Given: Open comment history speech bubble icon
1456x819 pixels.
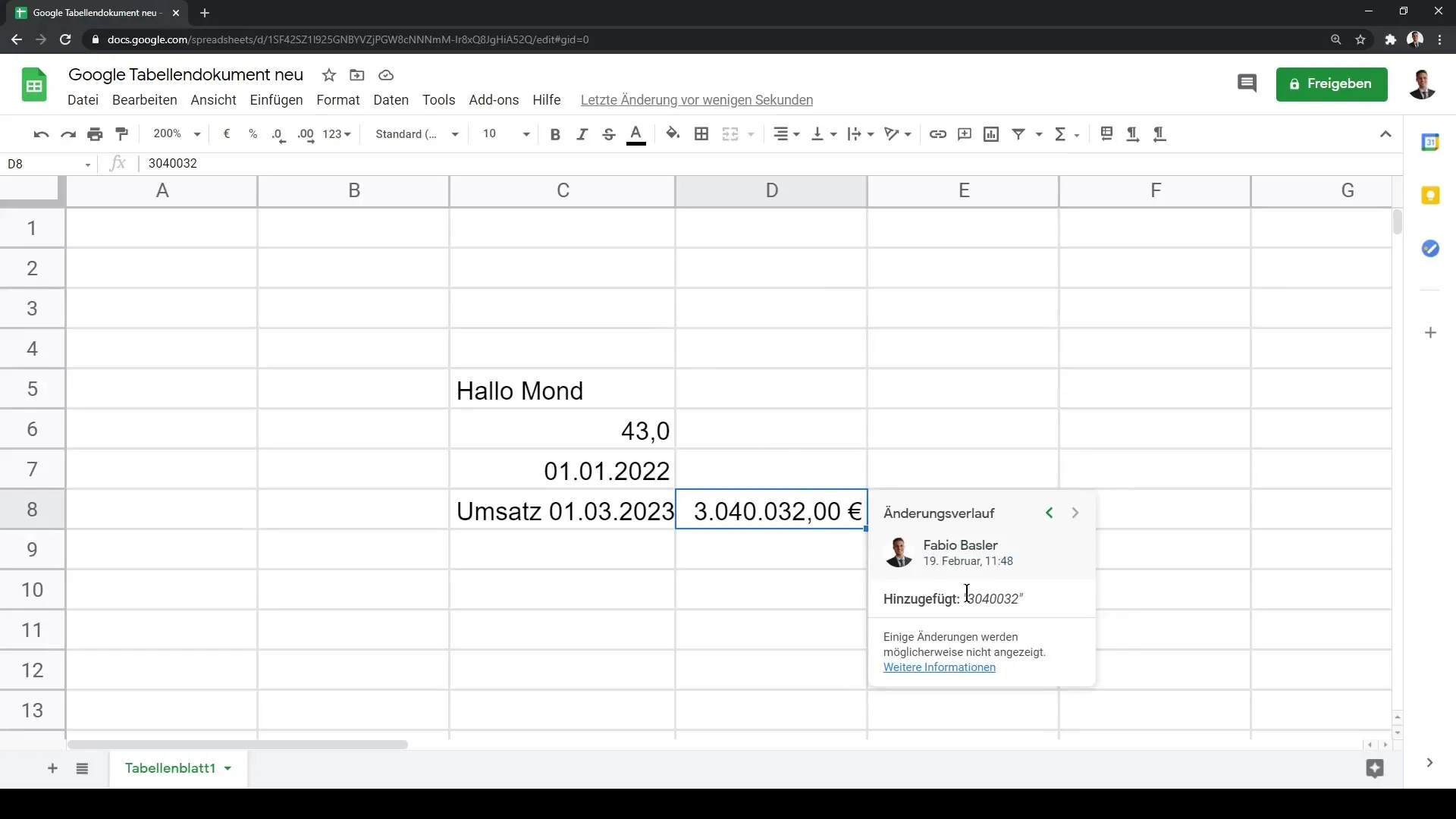Looking at the screenshot, I should tap(1247, 84).
